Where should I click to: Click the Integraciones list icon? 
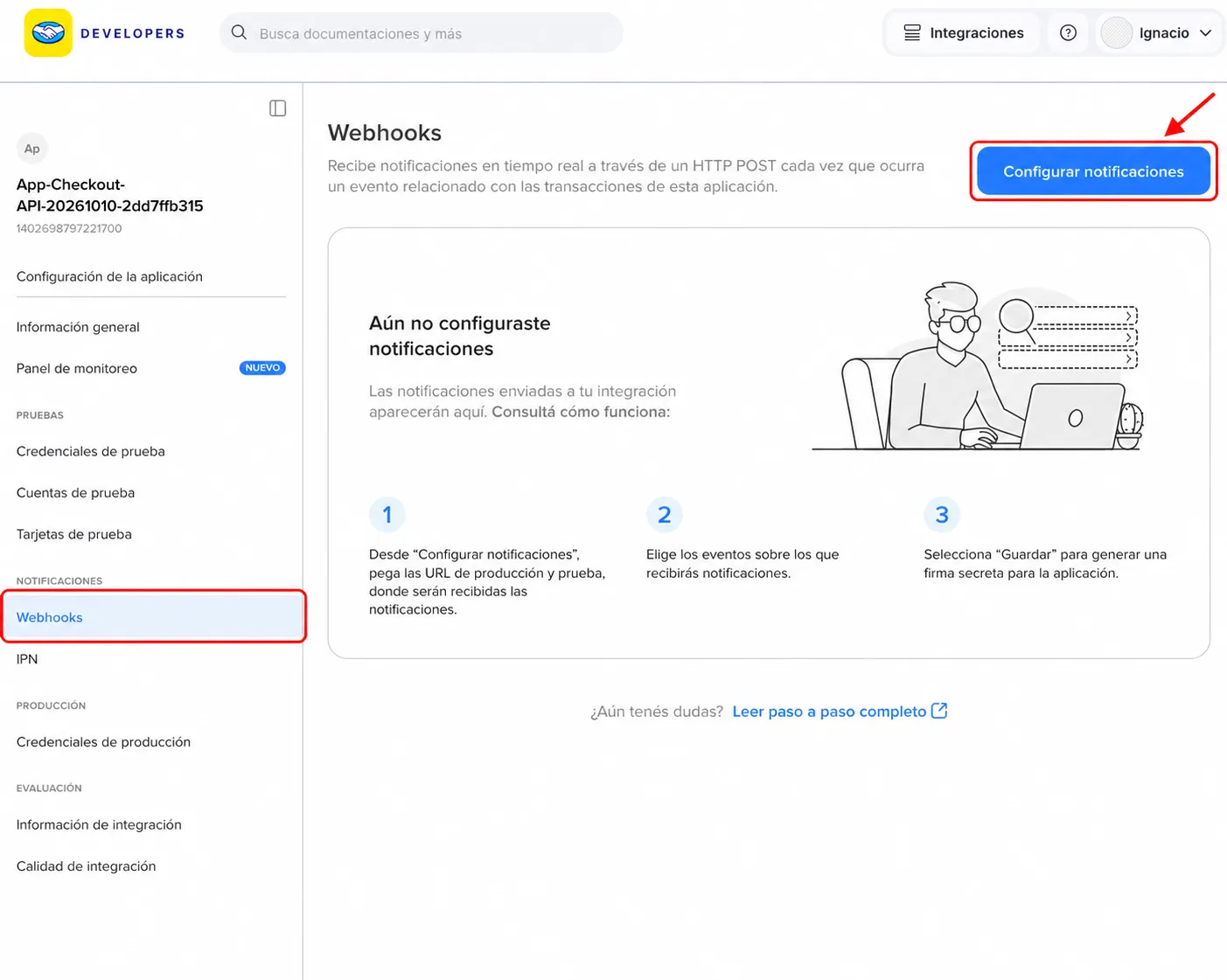point(912,33)
